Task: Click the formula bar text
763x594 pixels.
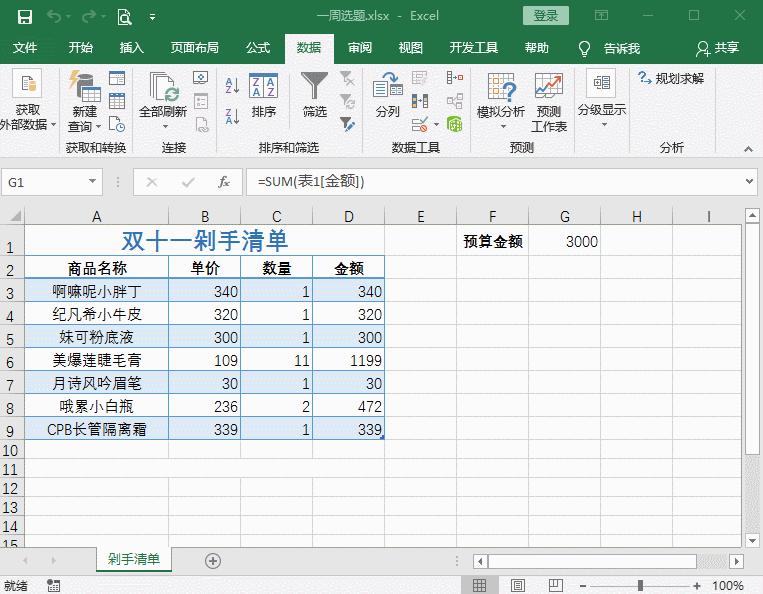Action: click(311, 181)
